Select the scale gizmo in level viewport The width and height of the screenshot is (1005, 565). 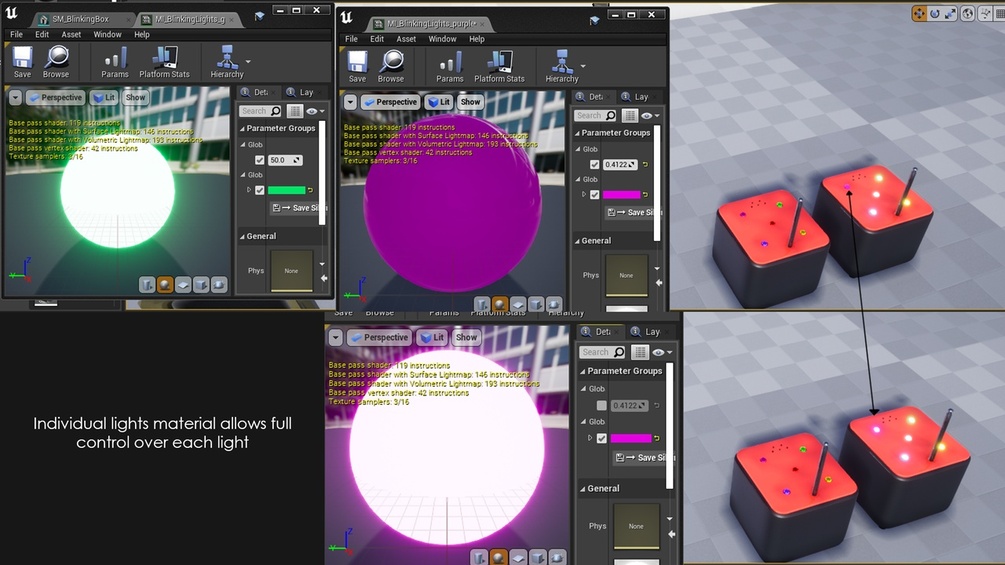(x=951, y=13)
